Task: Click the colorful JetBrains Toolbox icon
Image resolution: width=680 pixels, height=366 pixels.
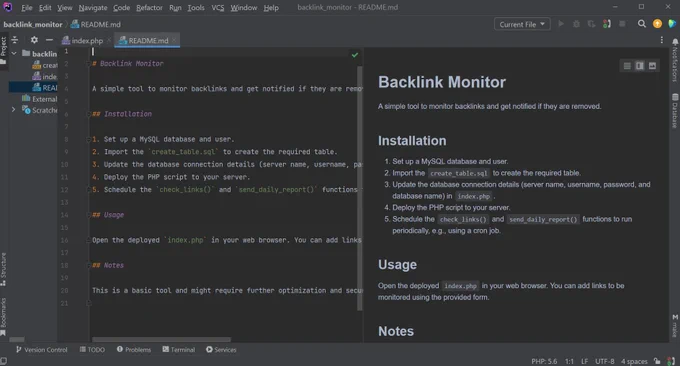Action: [x=672, y=24]
